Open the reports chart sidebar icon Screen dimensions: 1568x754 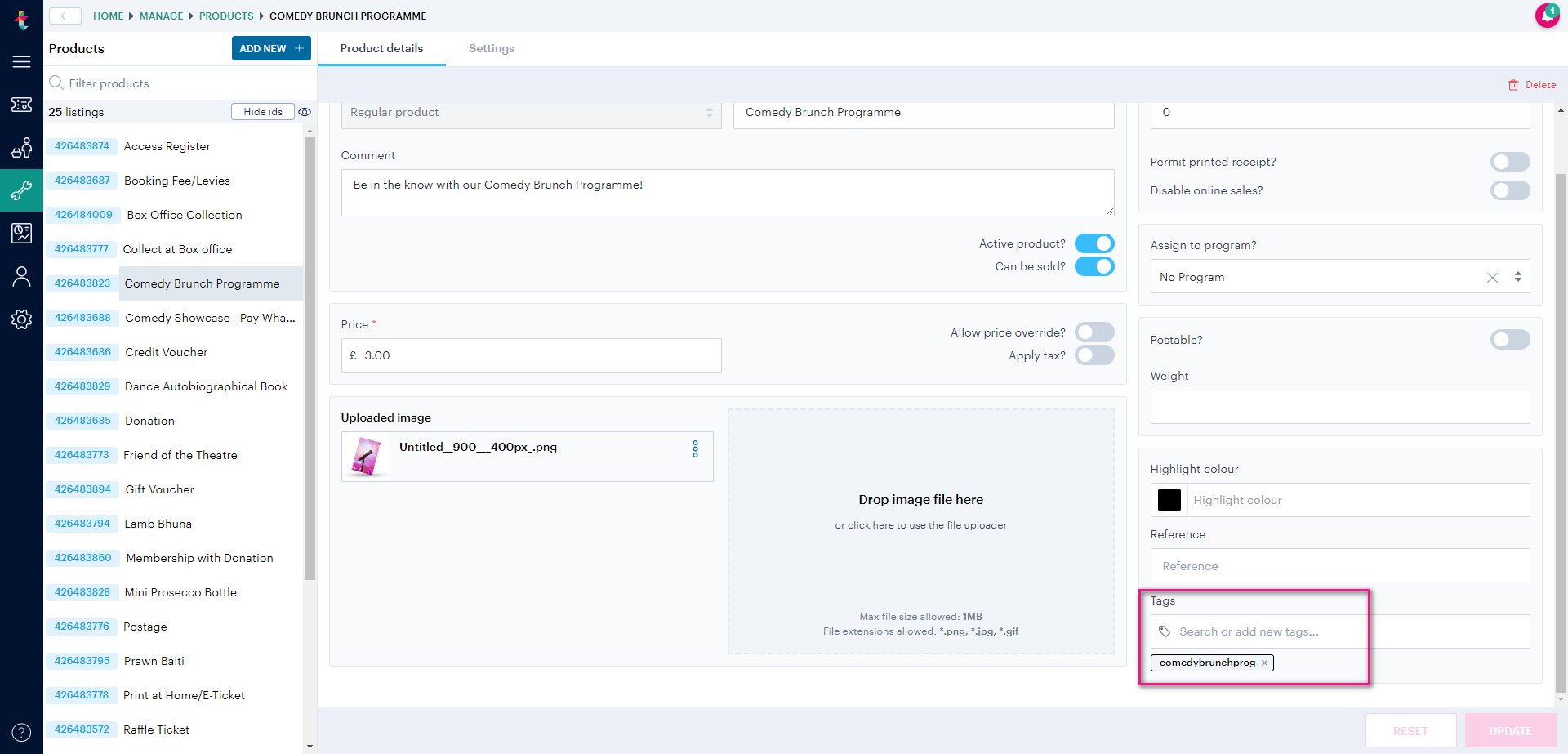(21, 234)
